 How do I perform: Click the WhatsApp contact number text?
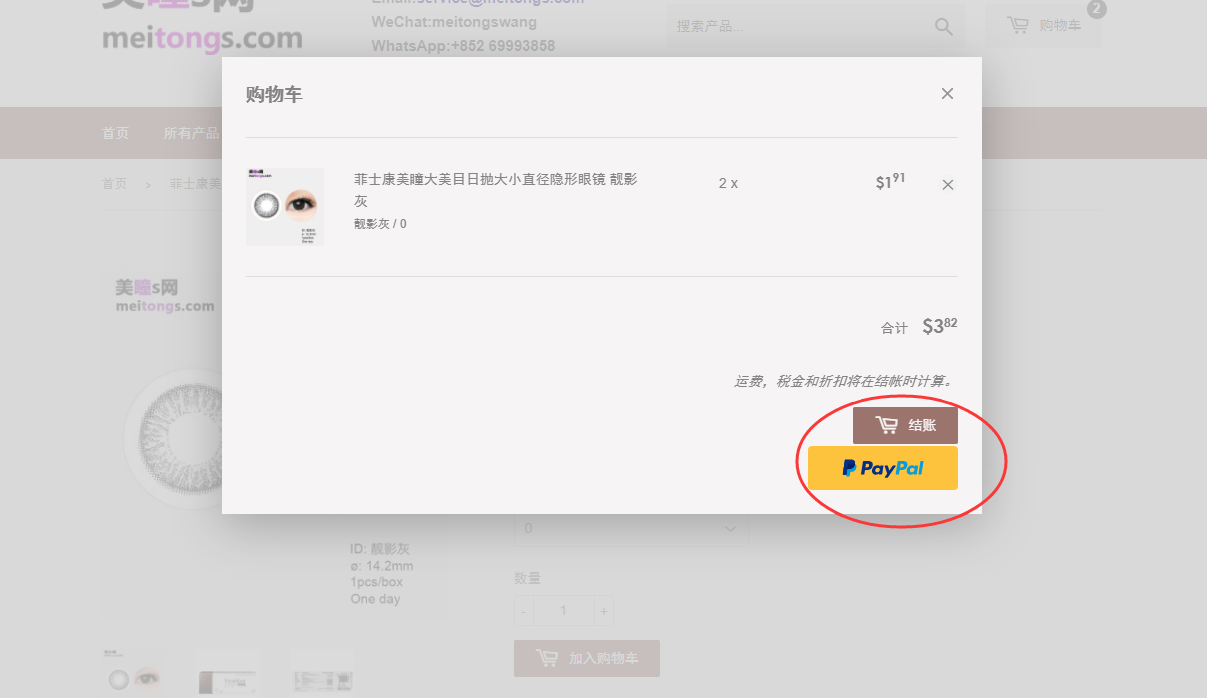[x=463, y=46]
